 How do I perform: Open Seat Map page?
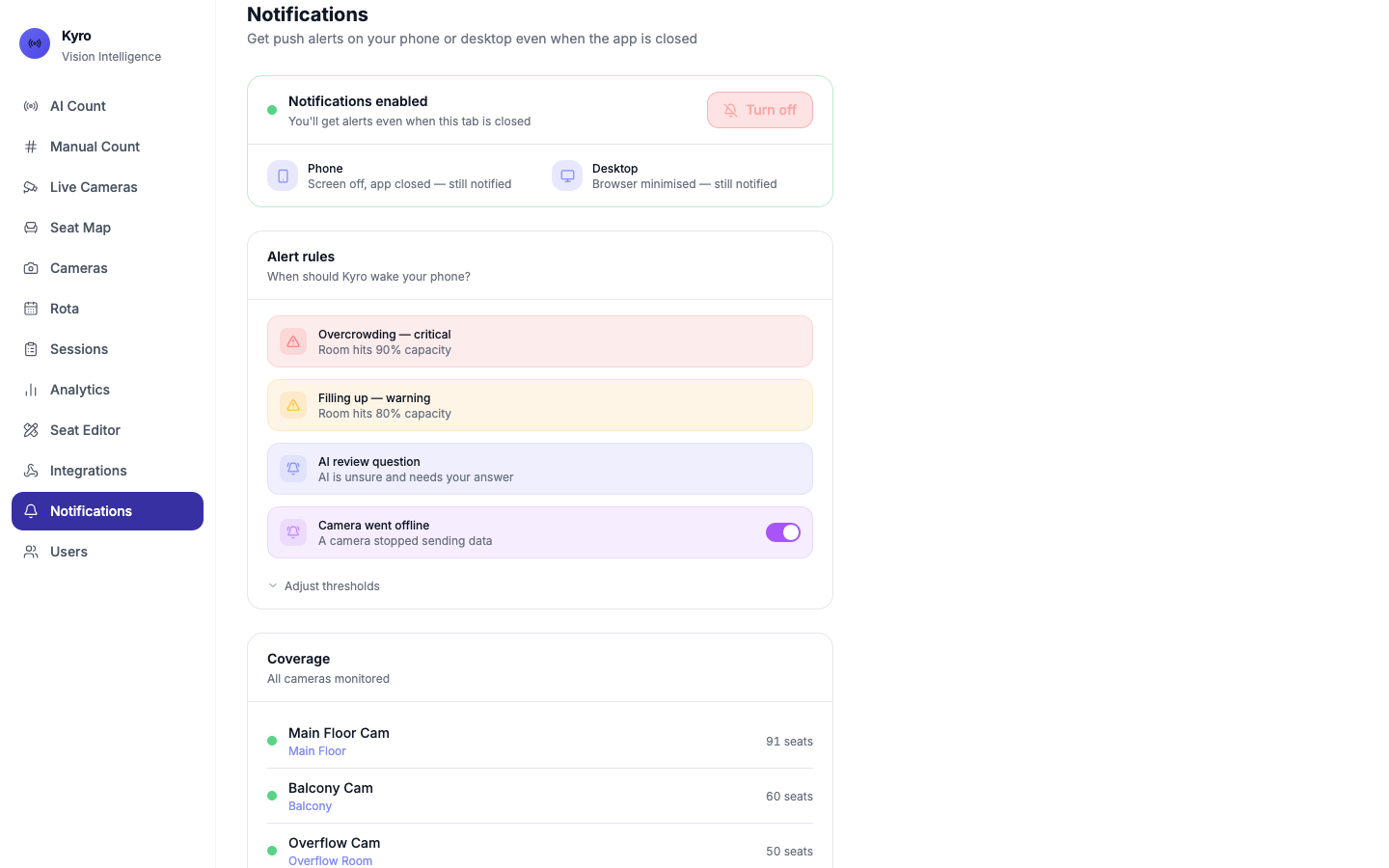tap(107, 228)
